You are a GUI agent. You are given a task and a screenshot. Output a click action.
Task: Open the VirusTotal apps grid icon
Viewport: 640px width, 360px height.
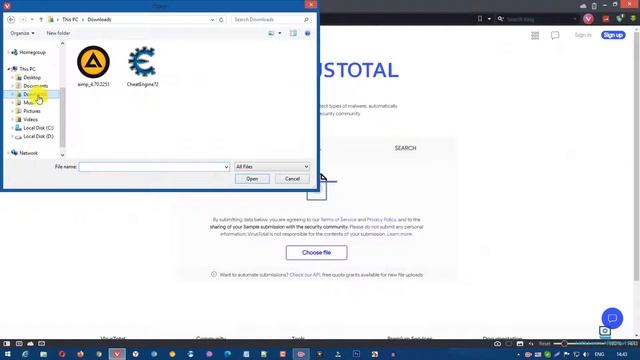coord(535,36)
